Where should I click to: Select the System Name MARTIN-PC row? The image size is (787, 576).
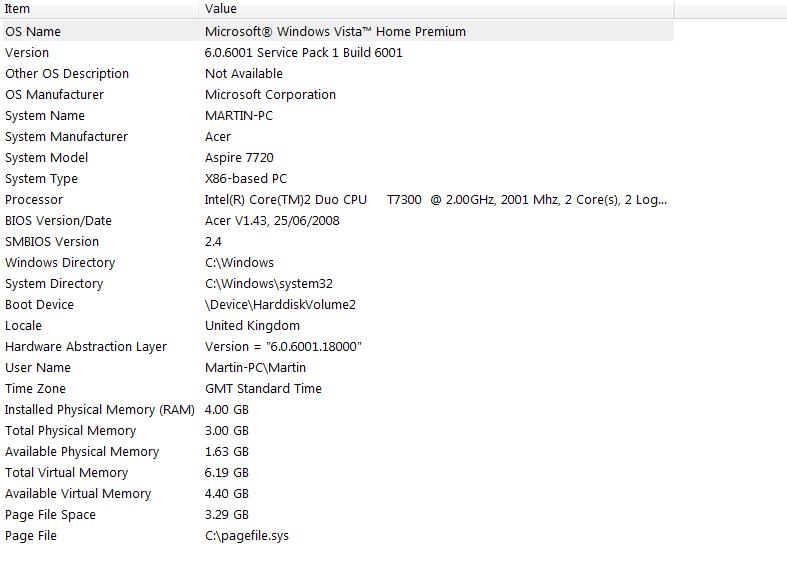[337, 115]
